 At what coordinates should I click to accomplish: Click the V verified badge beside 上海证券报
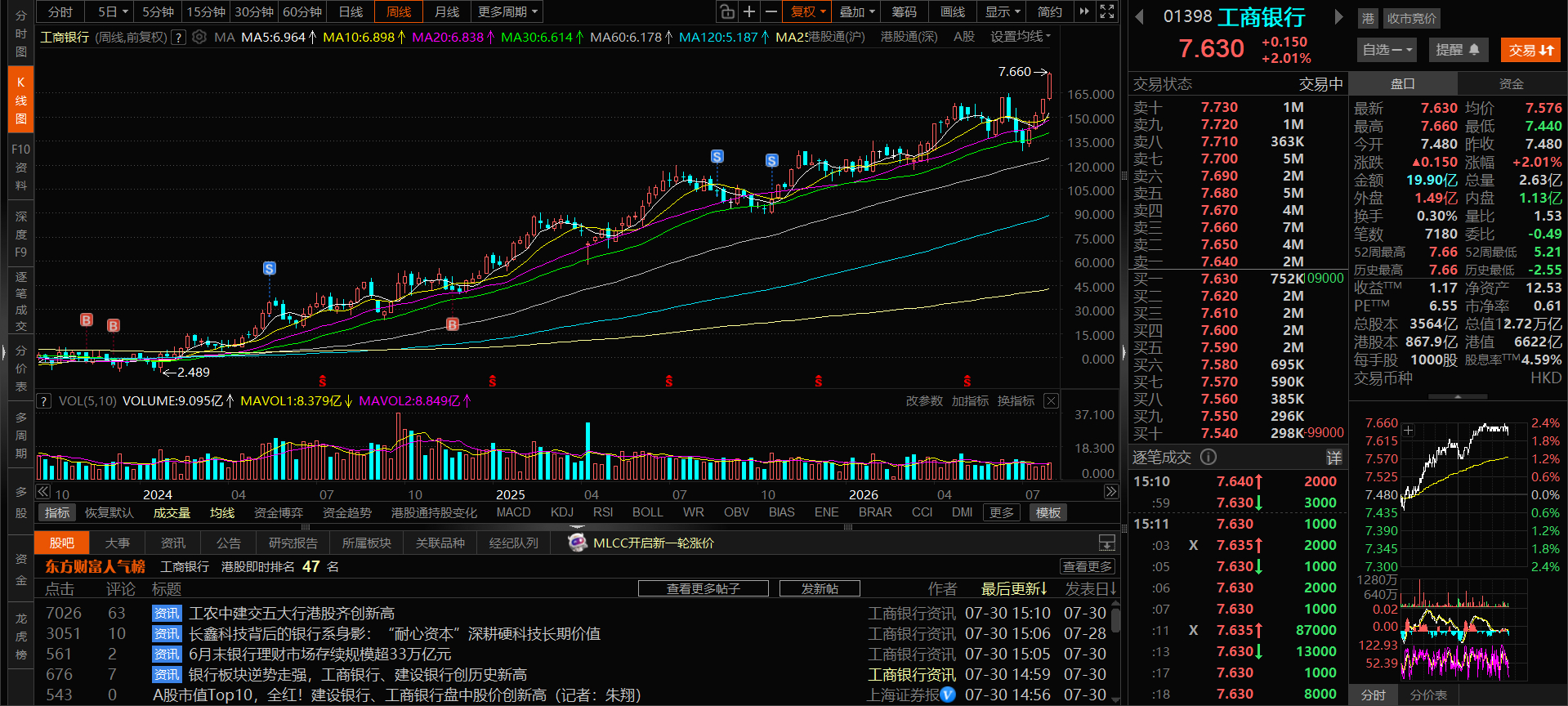[x=948, y=695]
